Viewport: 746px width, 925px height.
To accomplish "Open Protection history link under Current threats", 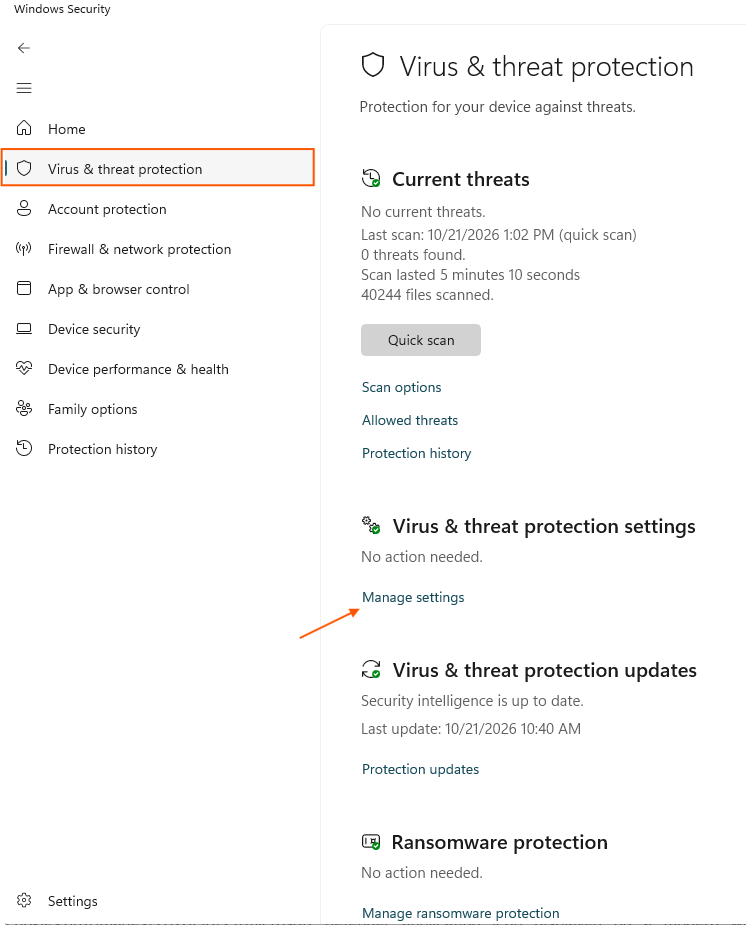I will coord(416,453).
